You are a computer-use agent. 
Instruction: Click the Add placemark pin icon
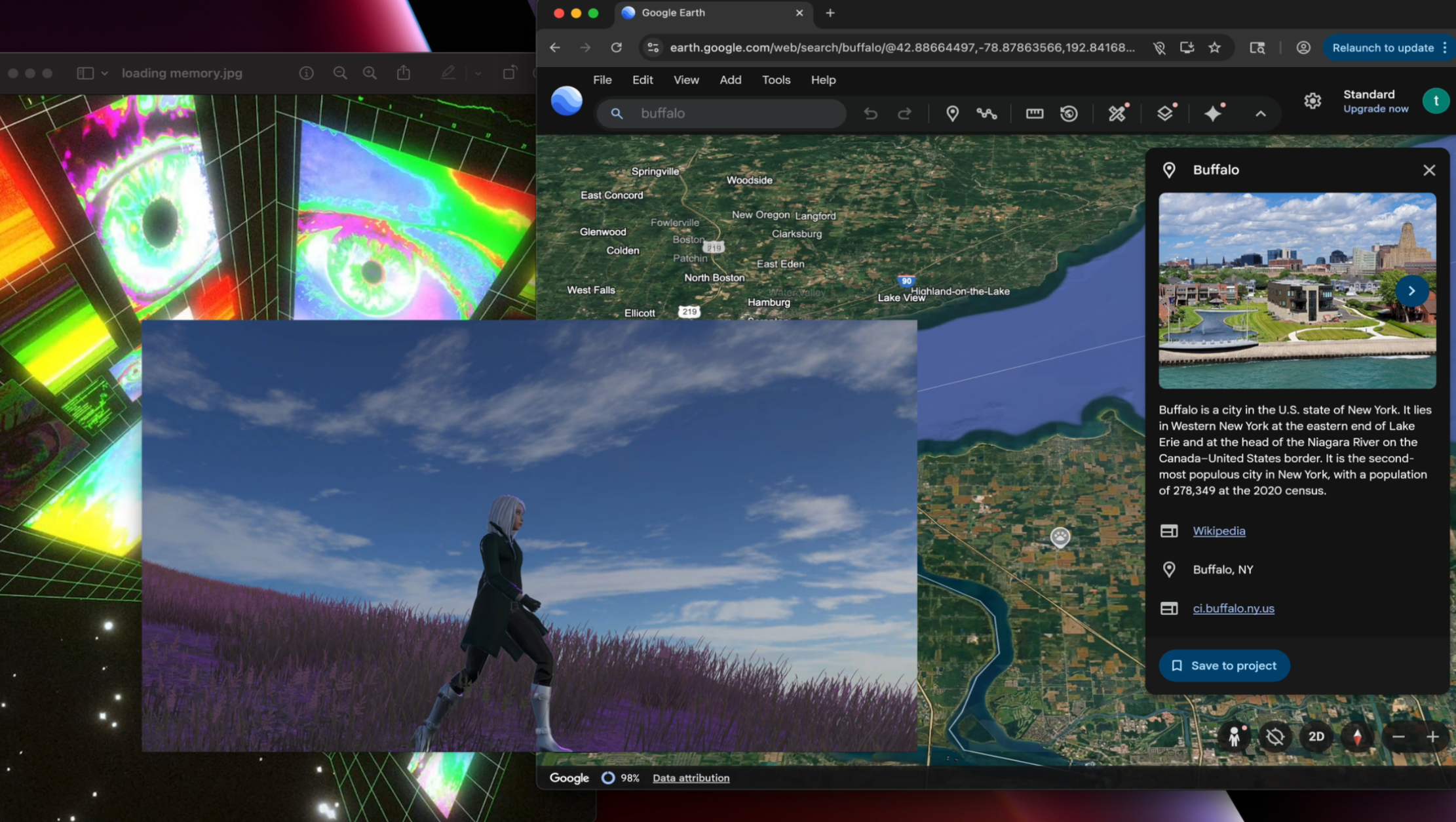pos(952,113)
